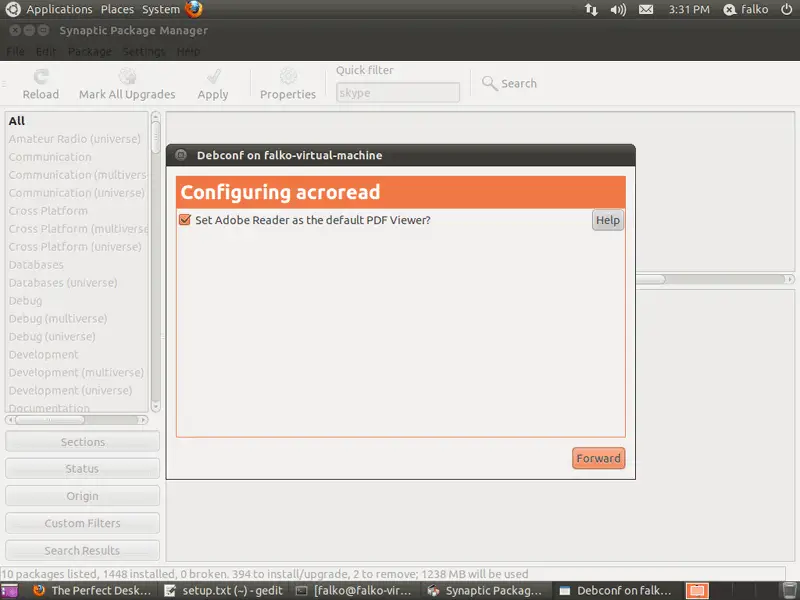Open the Places menu
Viewport: 800px width, 600px height.
[x=117, y=9]
